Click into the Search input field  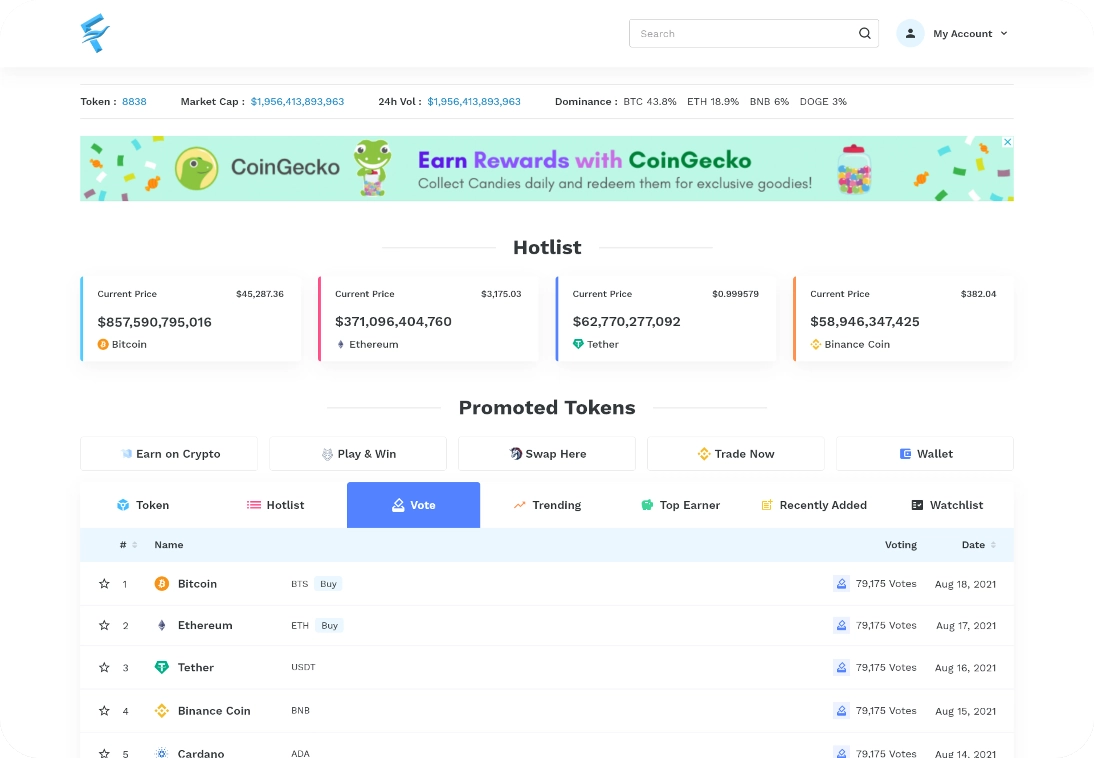(740, 34)
